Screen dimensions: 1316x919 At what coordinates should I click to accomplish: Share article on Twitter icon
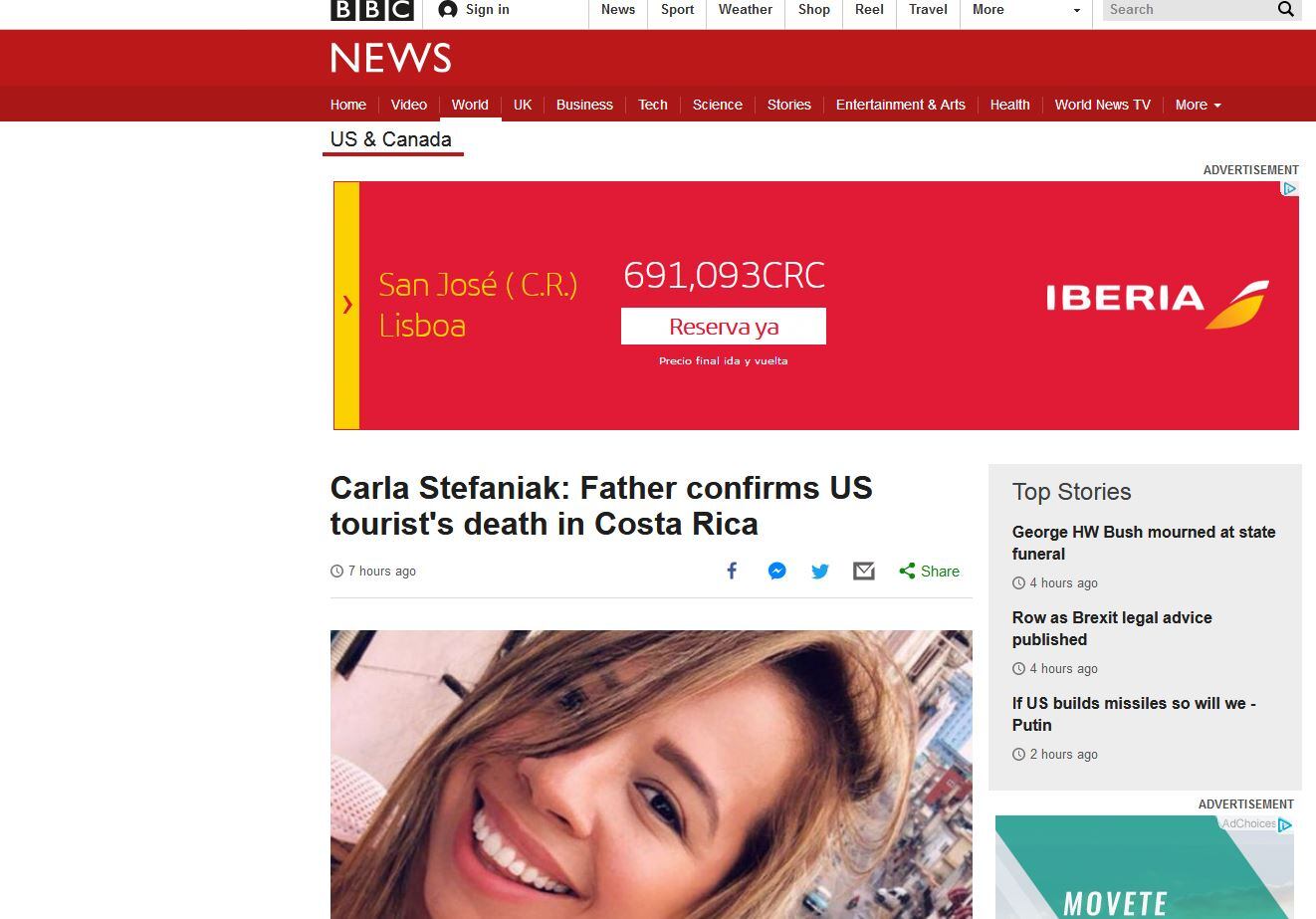(820, 572)
